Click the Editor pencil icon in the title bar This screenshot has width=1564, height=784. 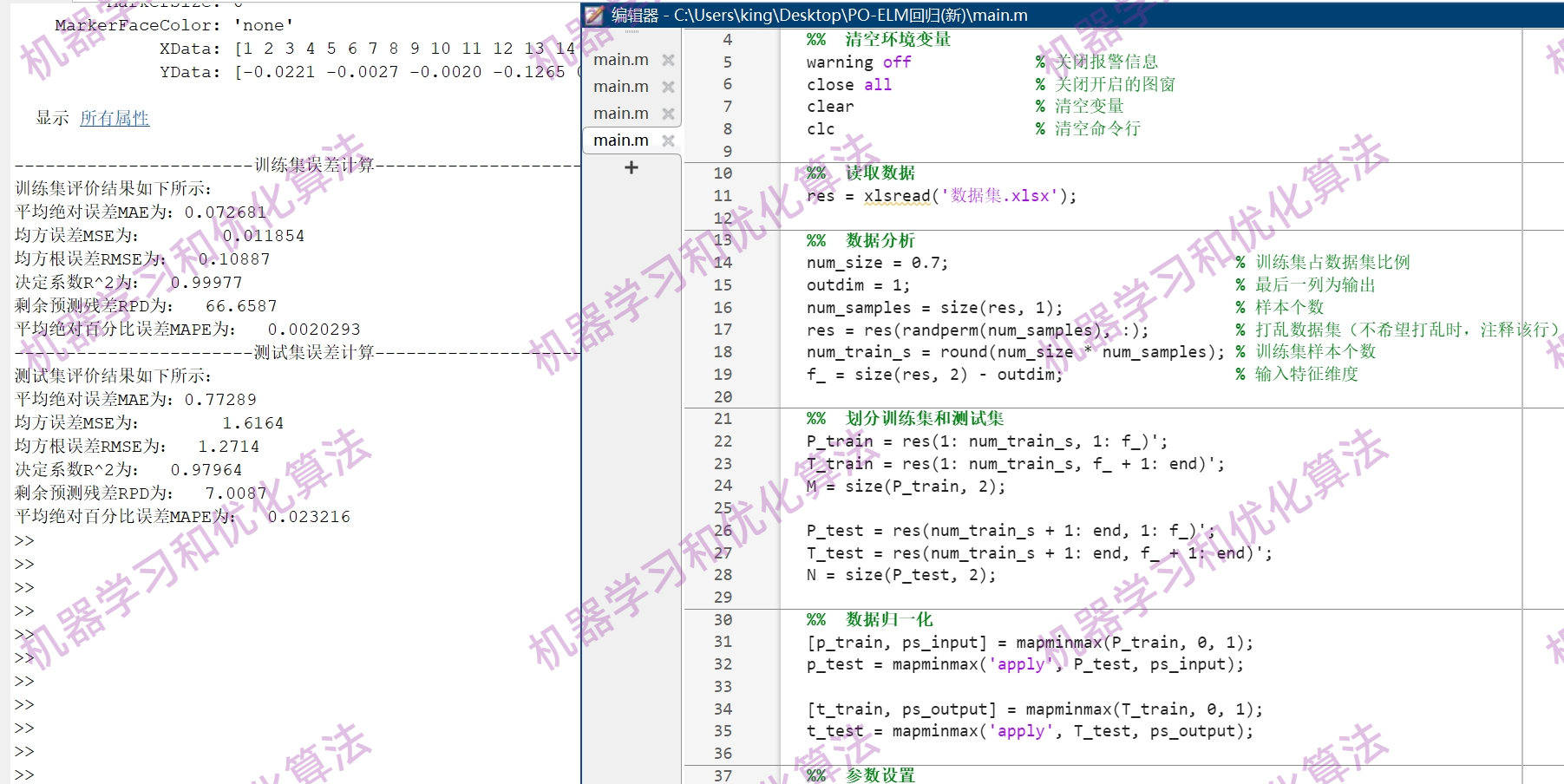[594, 15]
